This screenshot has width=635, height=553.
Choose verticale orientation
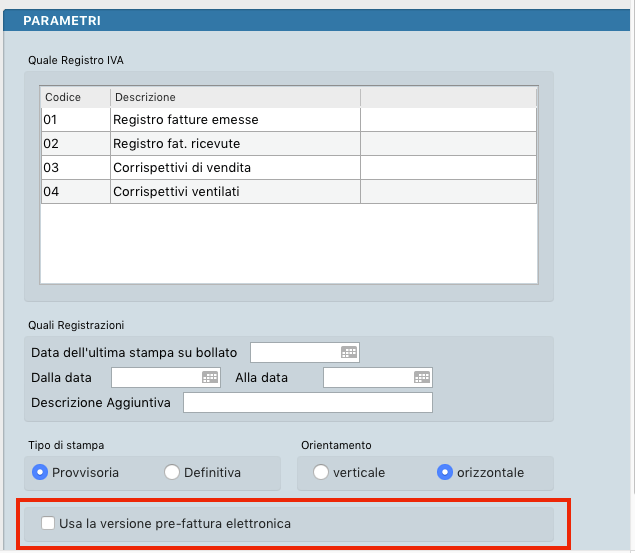tap(321, 472)
